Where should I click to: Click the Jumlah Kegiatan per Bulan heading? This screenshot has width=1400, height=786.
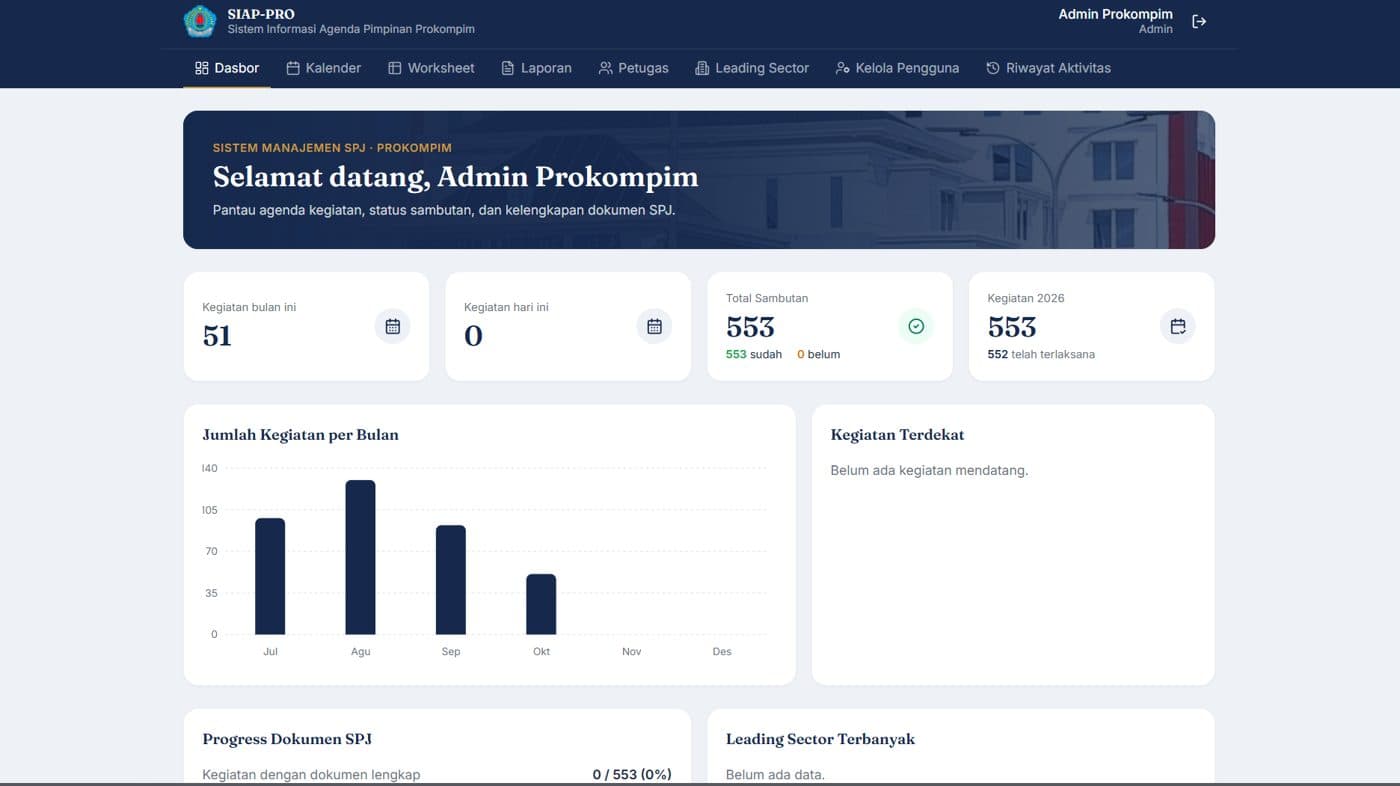point(300,435)
